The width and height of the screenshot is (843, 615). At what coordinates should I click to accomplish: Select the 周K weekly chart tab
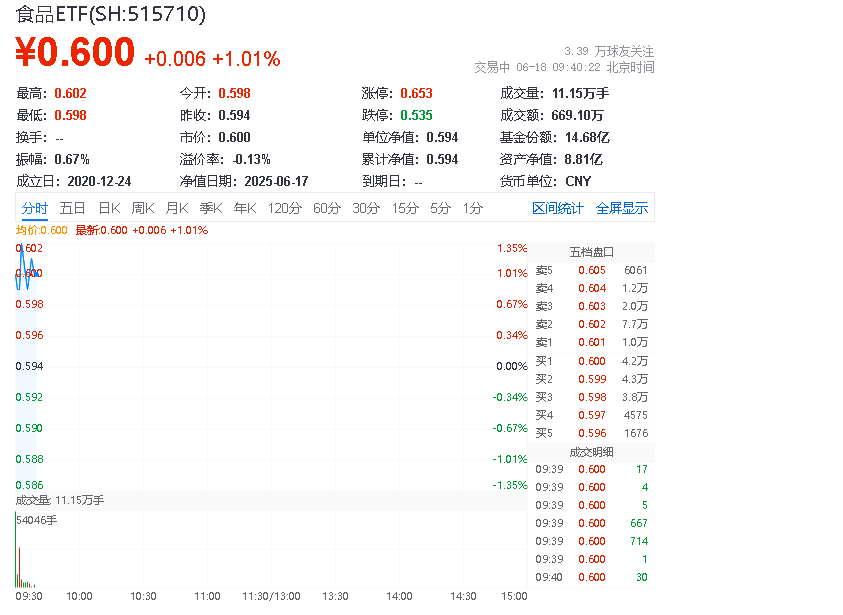pos(142,208)
